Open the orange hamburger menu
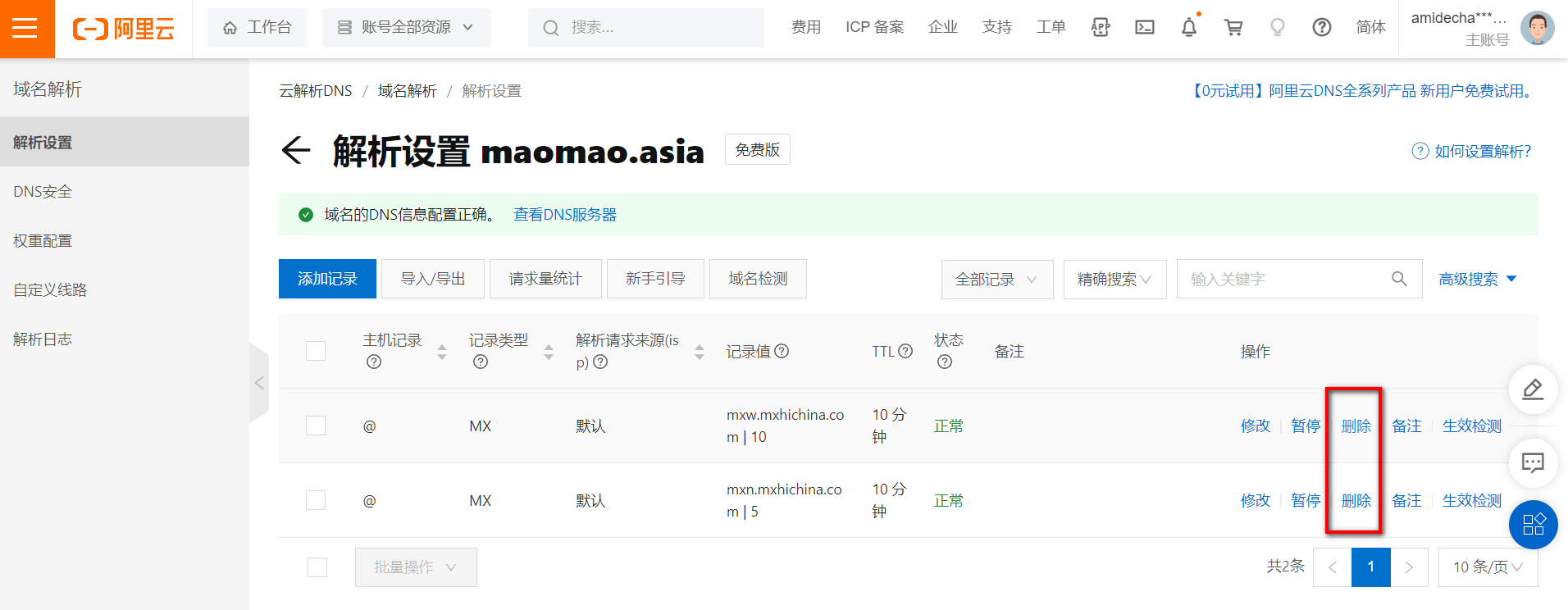This screenshot has width=1568, height=610. click(x=25, y=28)
